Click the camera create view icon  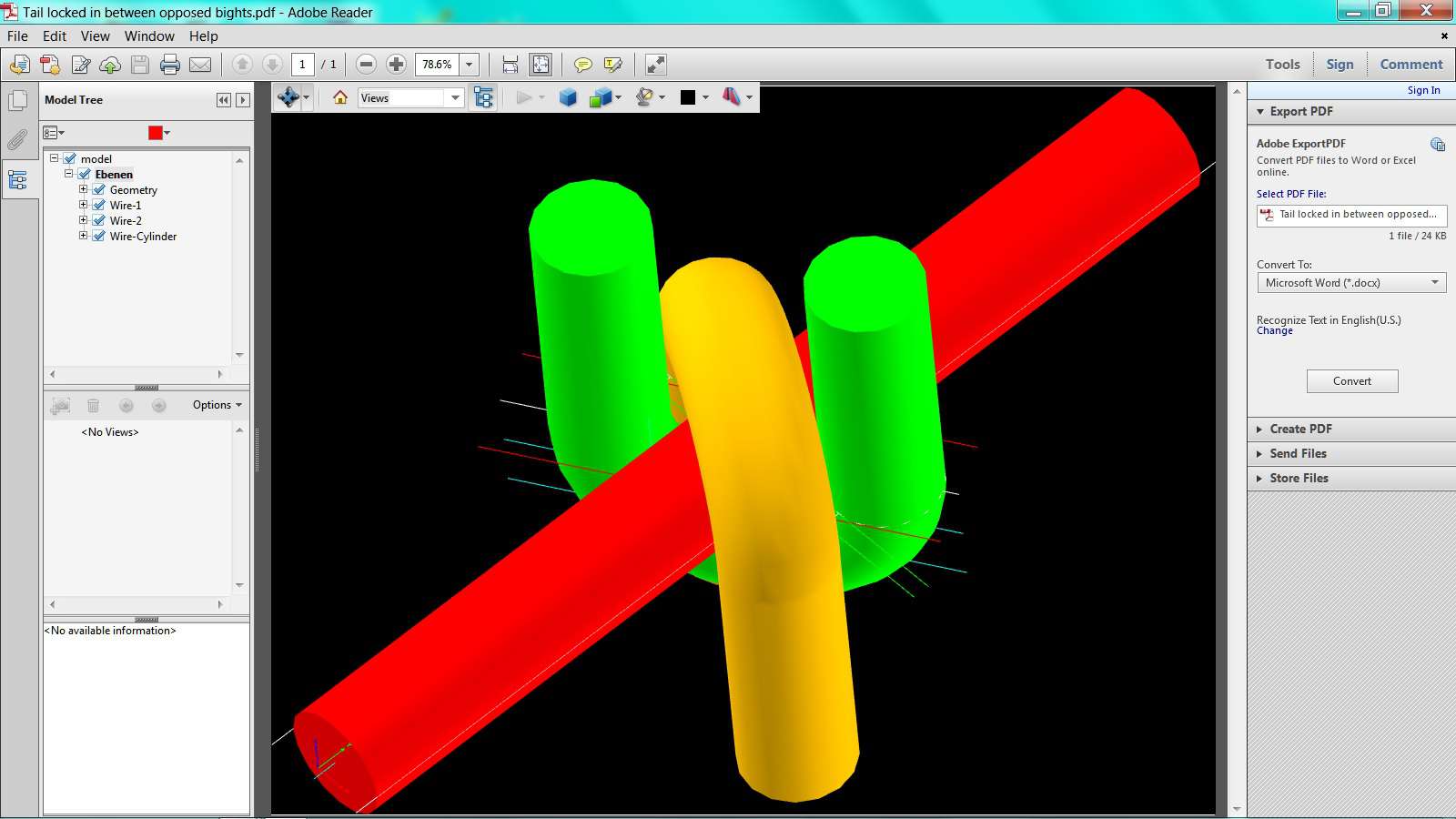pyautogui.click(x=61, y=405)
